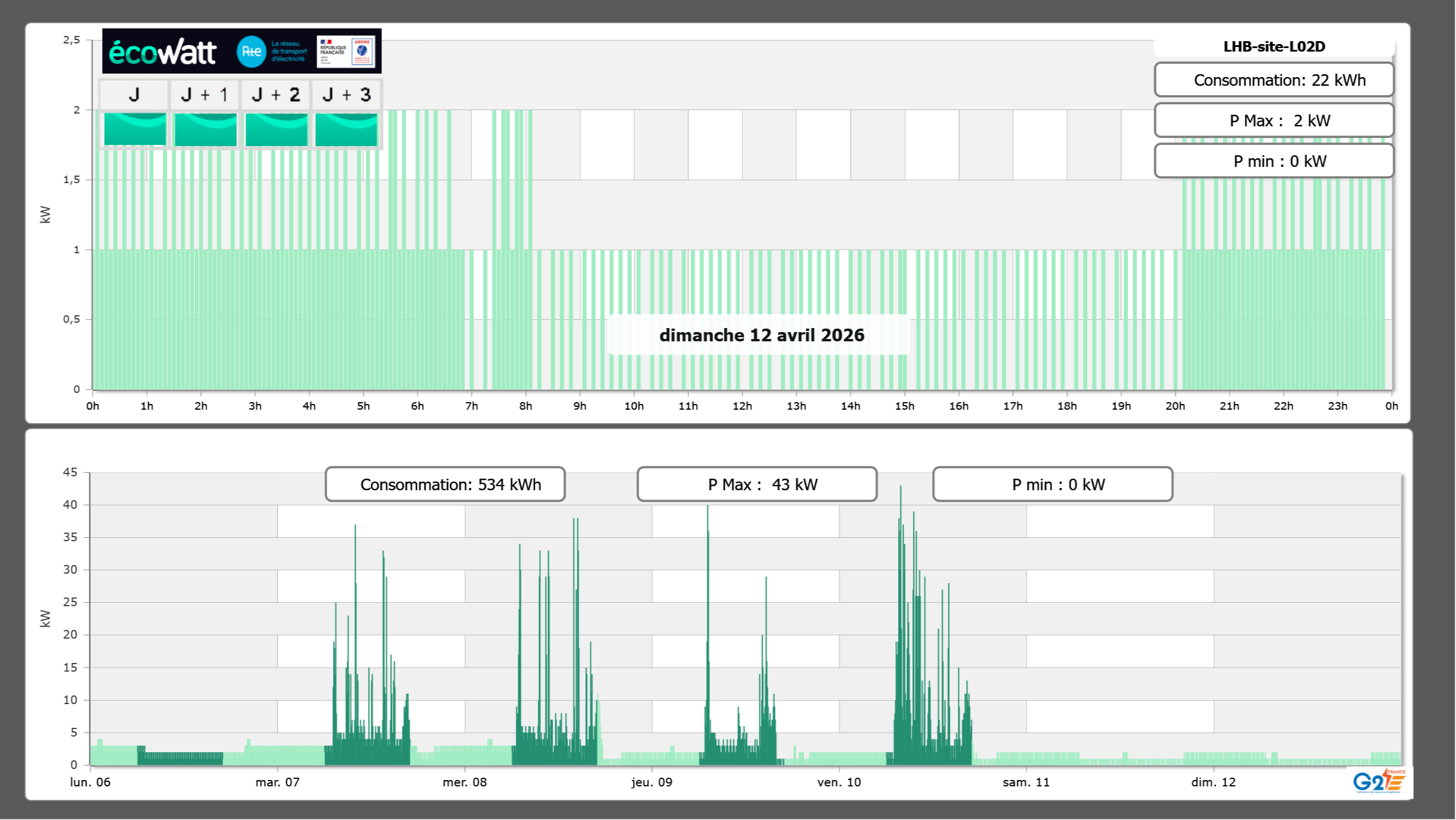The image size is (1456, 820).
Task: Click the green signal under J
Action: (x=135, y=129)
